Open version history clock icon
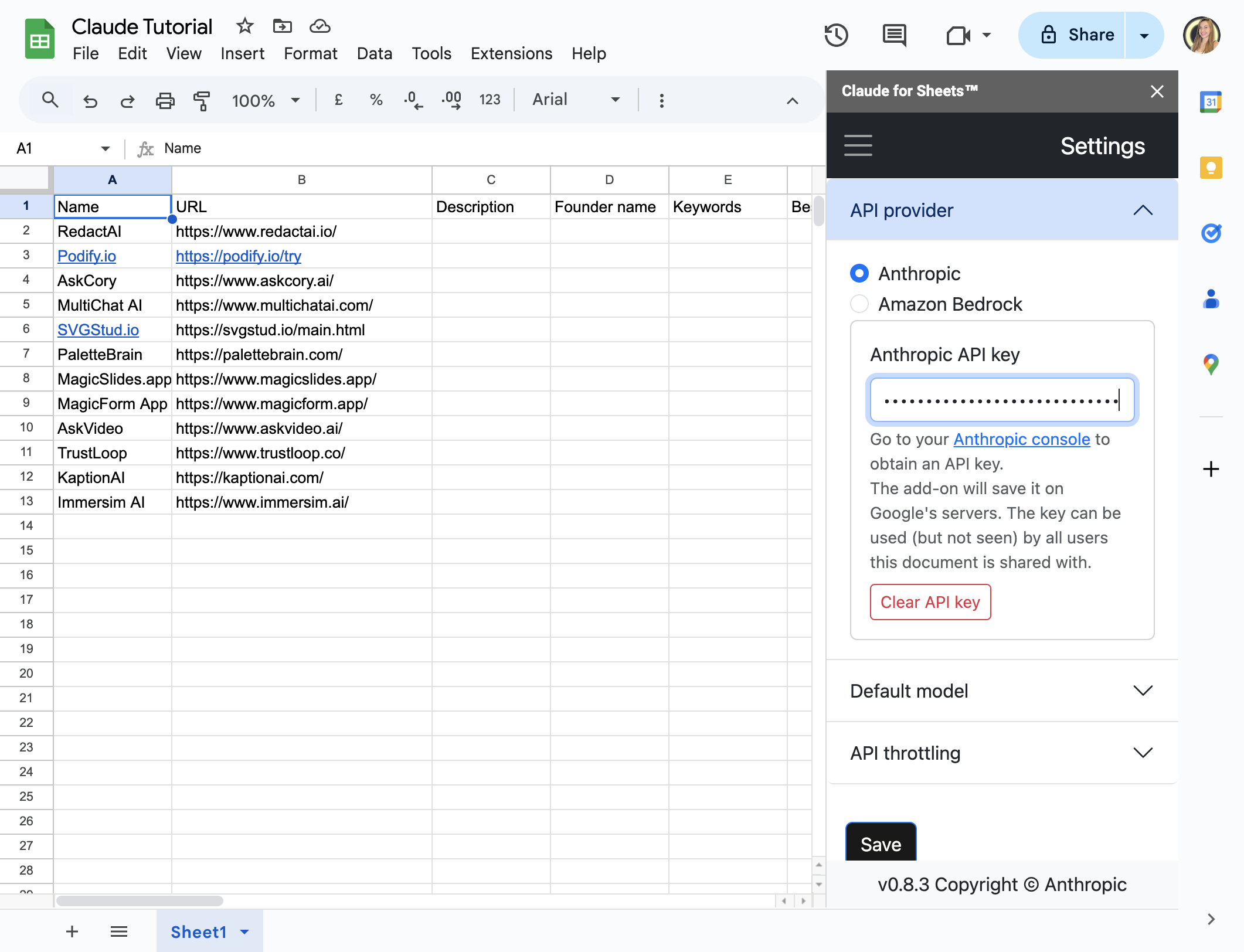Screen dimensions: 1244x952 pos(836,35)
